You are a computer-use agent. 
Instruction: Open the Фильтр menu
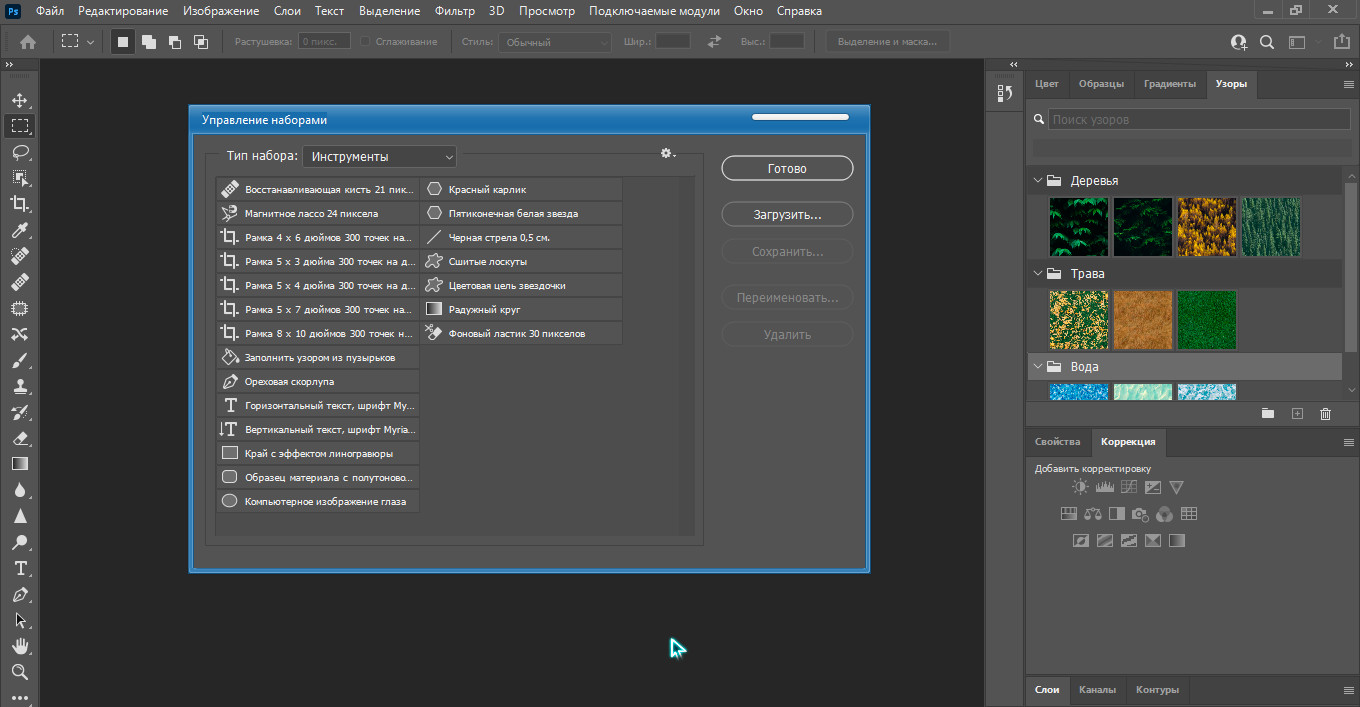point(455,11)
